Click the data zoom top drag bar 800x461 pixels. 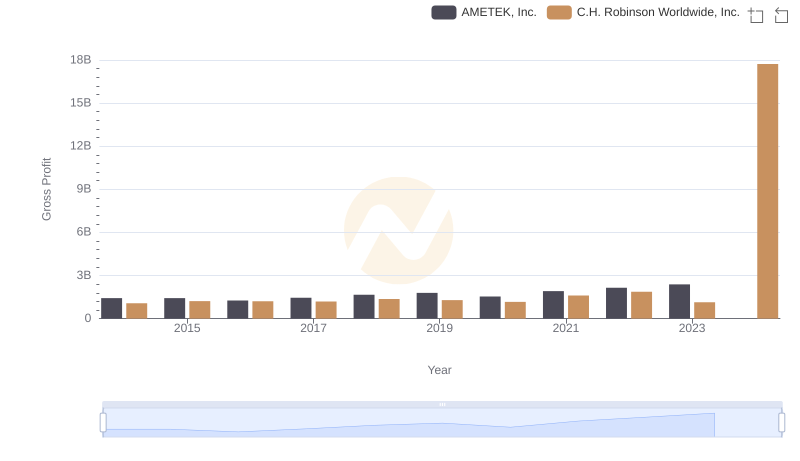[x=442, y=404]
